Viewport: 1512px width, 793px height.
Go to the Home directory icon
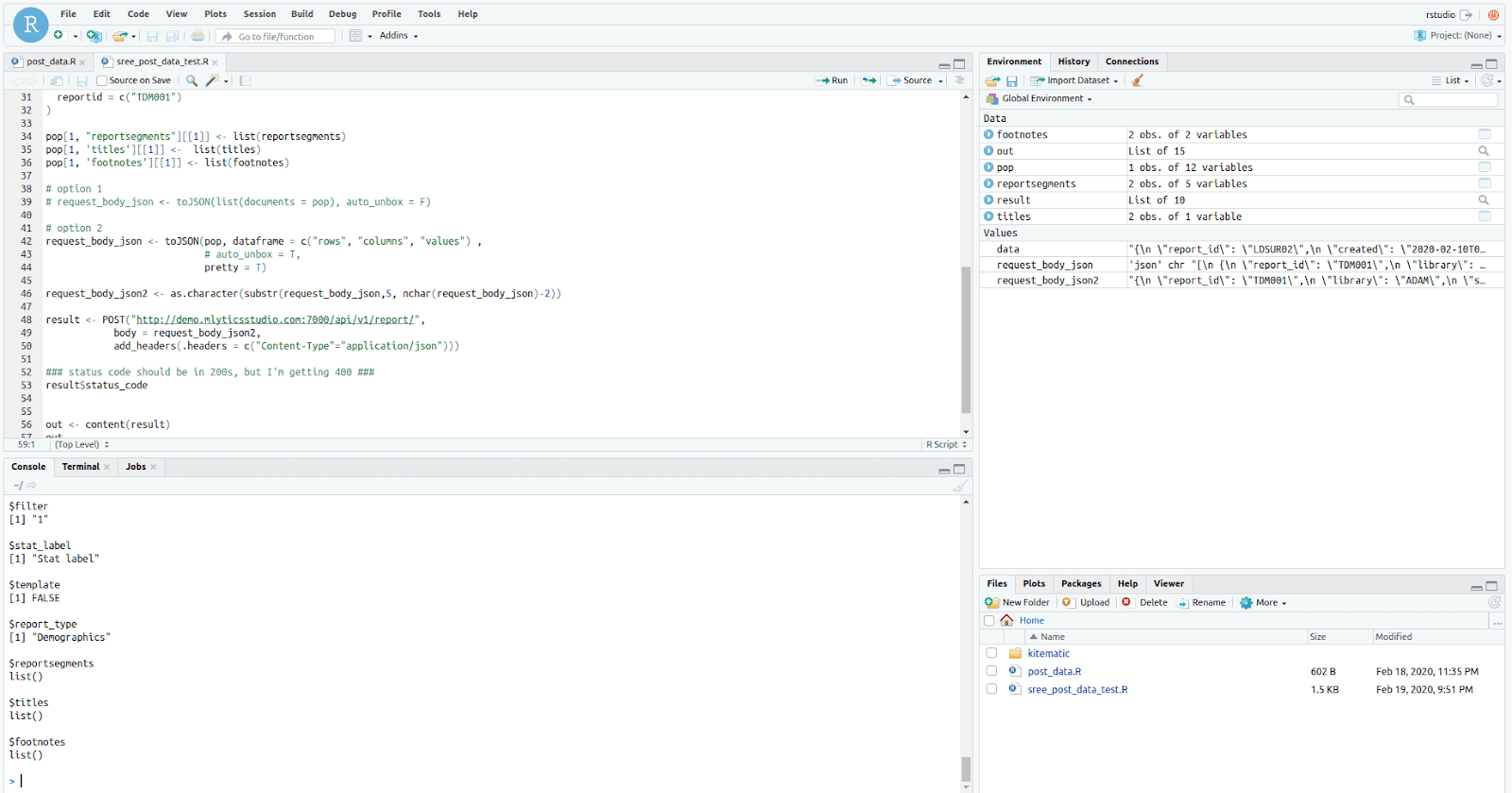pyautogui.click(x=1006, y=620)
